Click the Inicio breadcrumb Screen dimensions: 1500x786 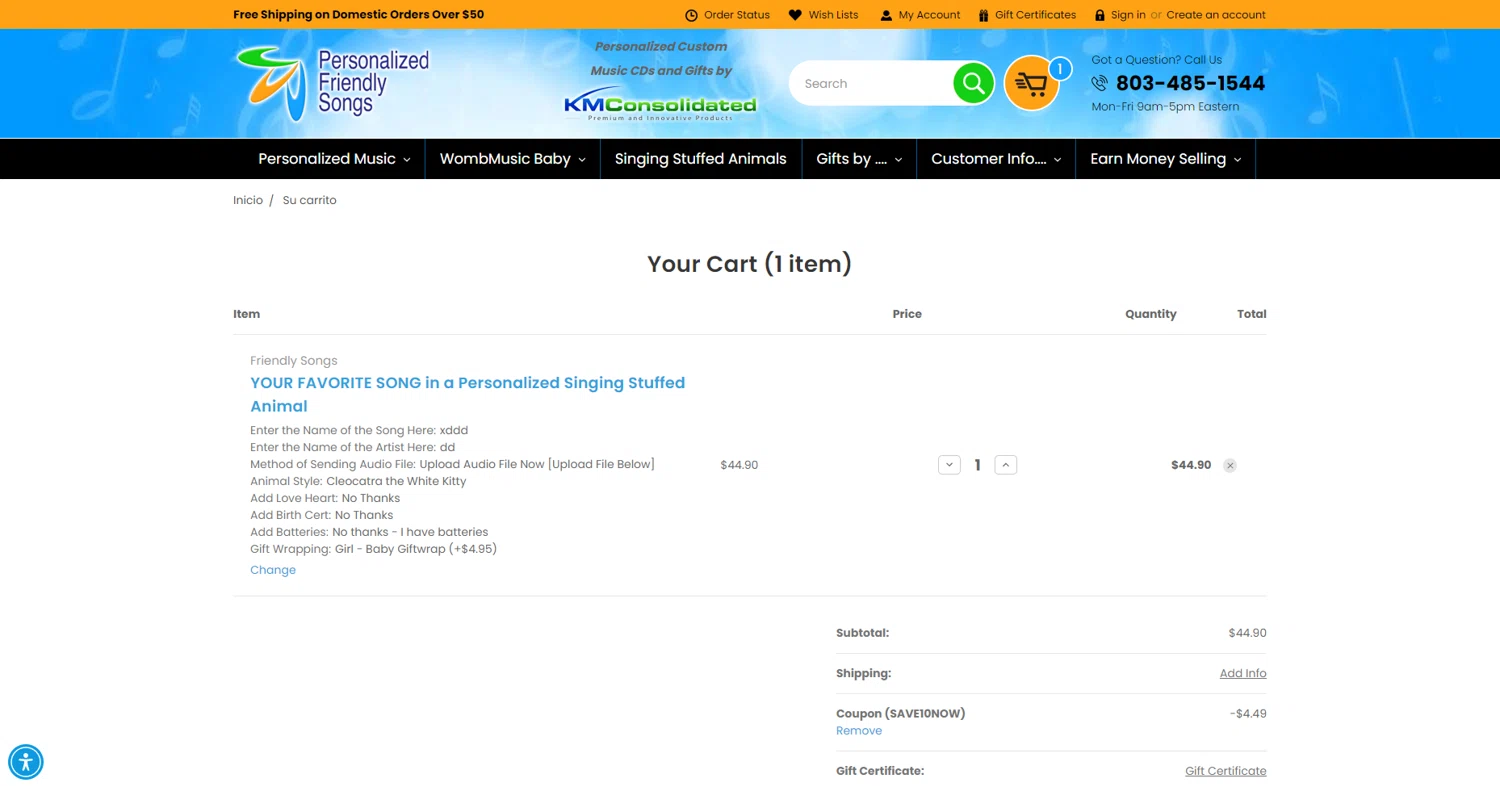coord(248,200)
